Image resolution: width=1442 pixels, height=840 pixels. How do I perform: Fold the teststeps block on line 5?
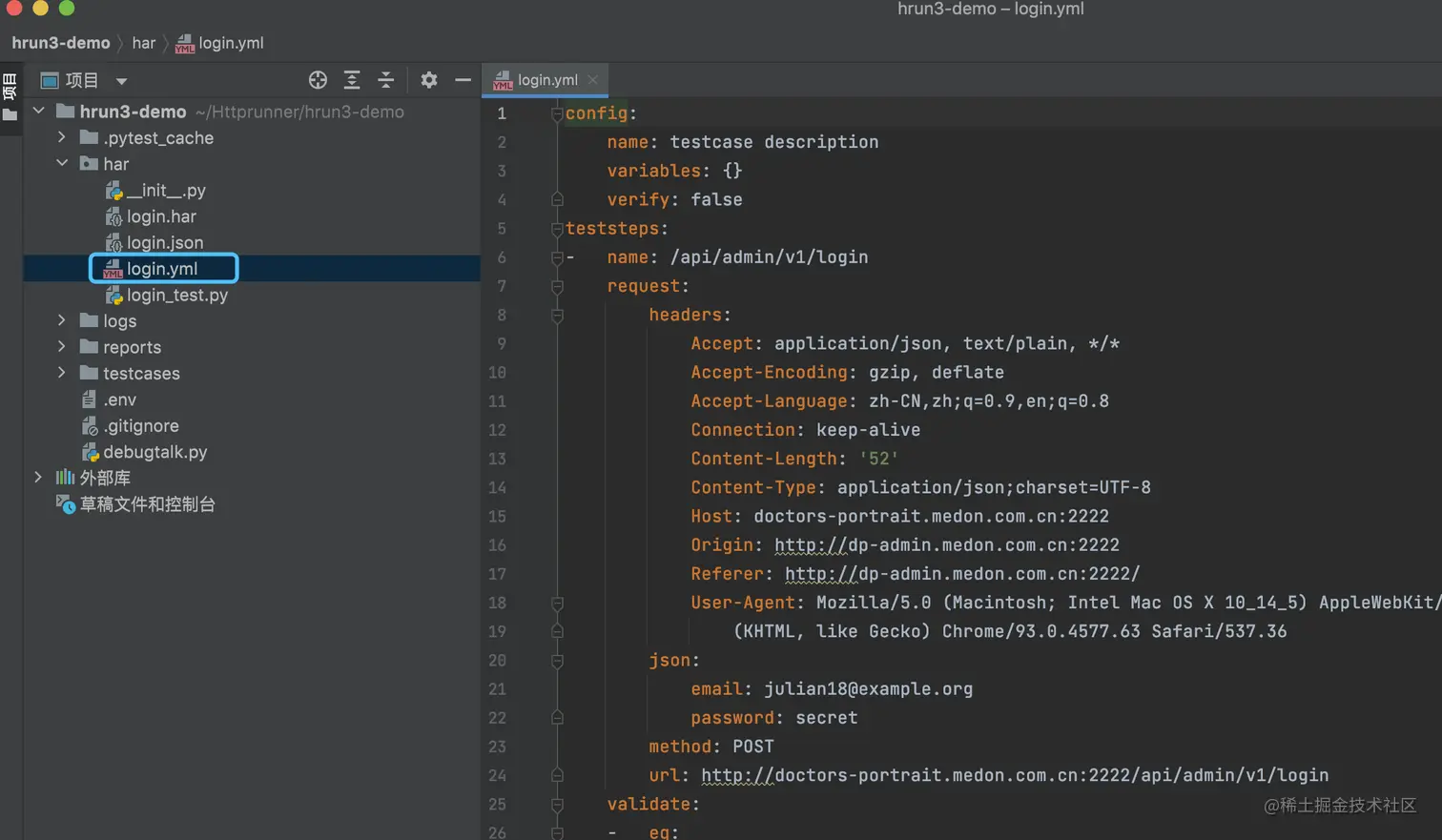557,229
